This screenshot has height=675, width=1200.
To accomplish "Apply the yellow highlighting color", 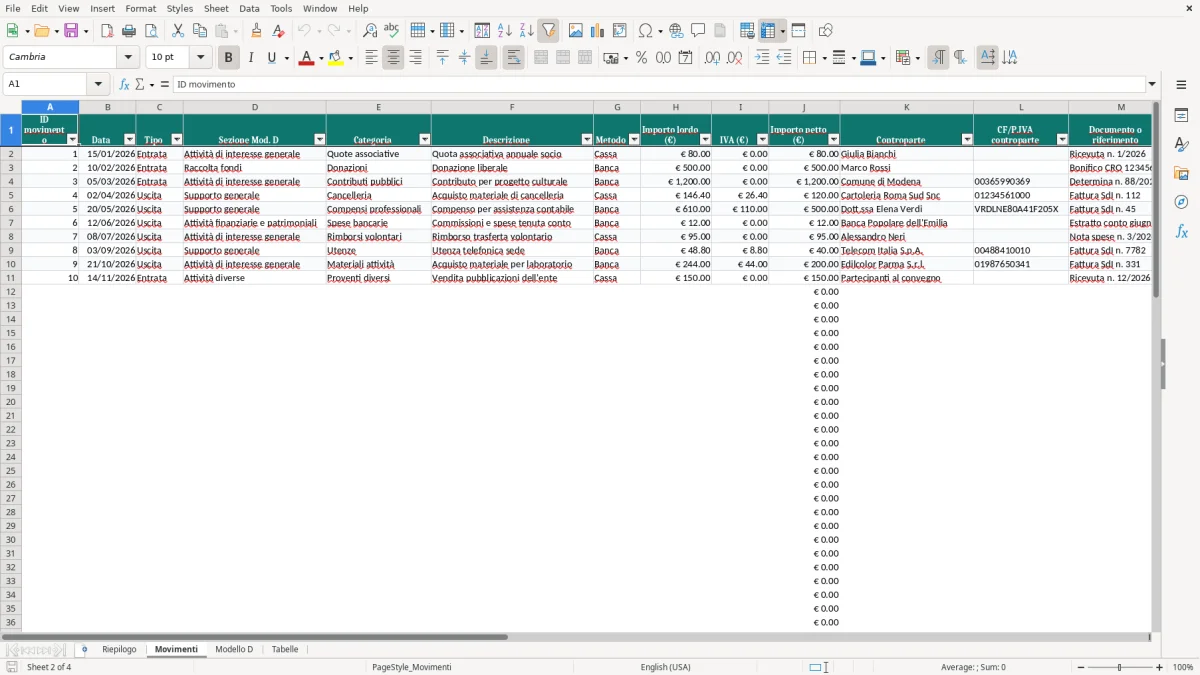I will point(335,58).
